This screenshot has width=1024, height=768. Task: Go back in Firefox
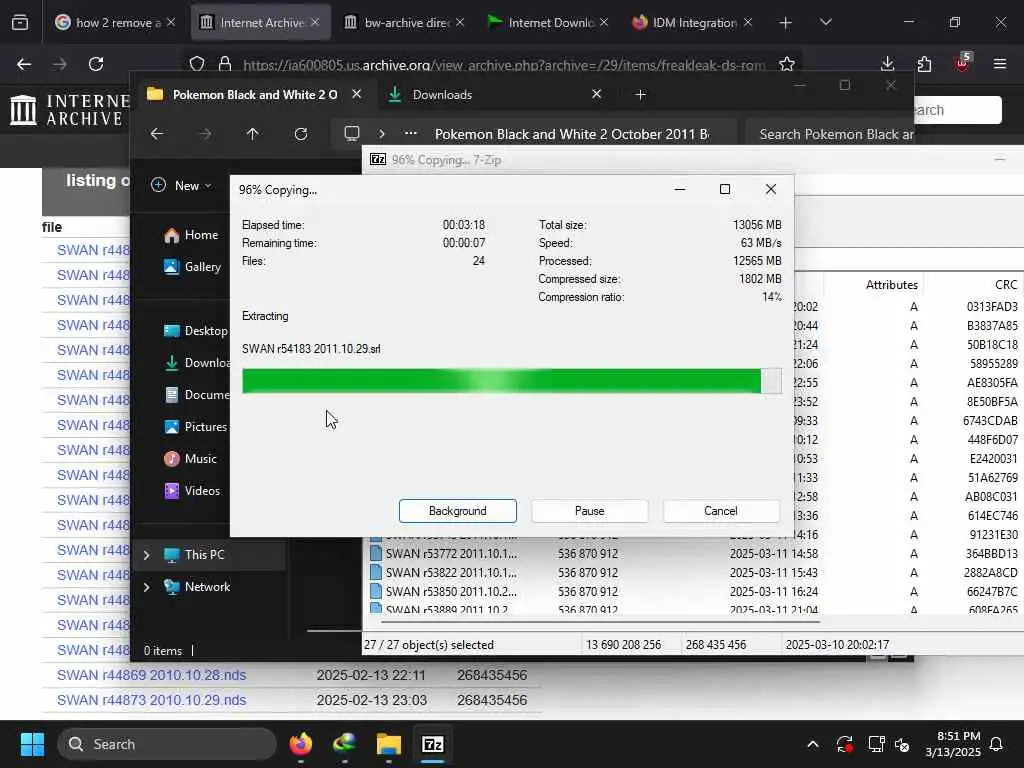coord(24,64)
